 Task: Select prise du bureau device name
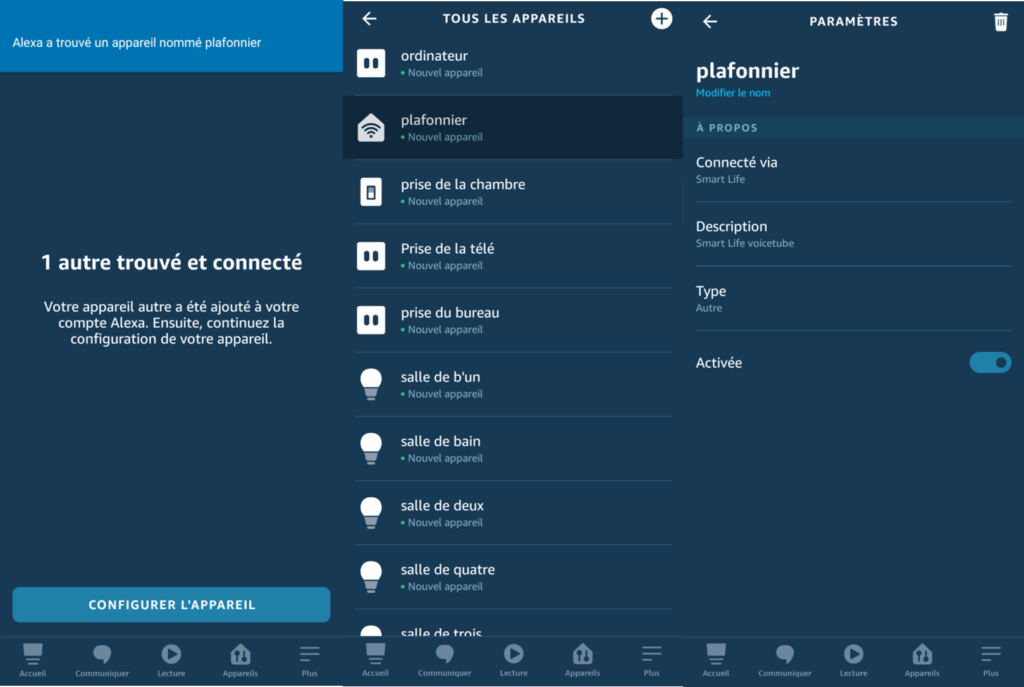click(x=450, y=313)
